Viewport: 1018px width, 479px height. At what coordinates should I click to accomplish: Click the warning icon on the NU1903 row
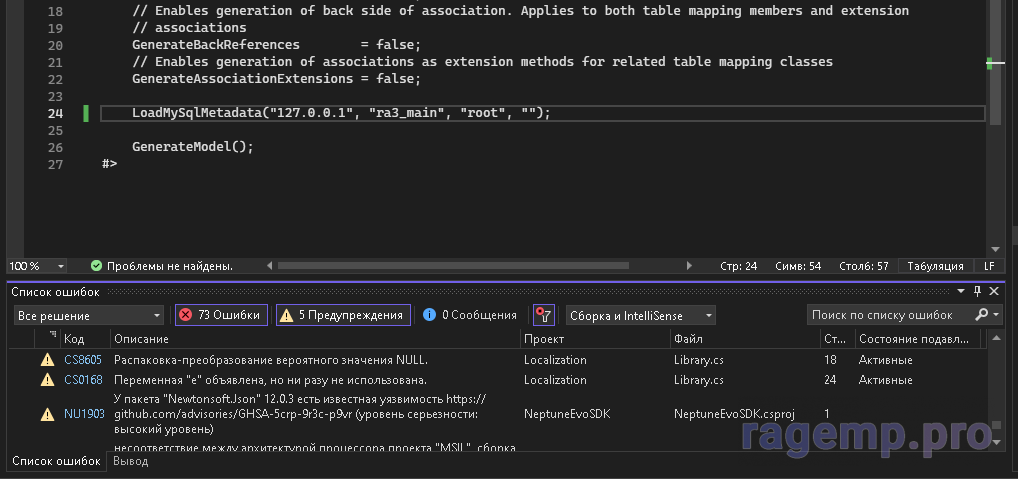[x=46, y=414]
